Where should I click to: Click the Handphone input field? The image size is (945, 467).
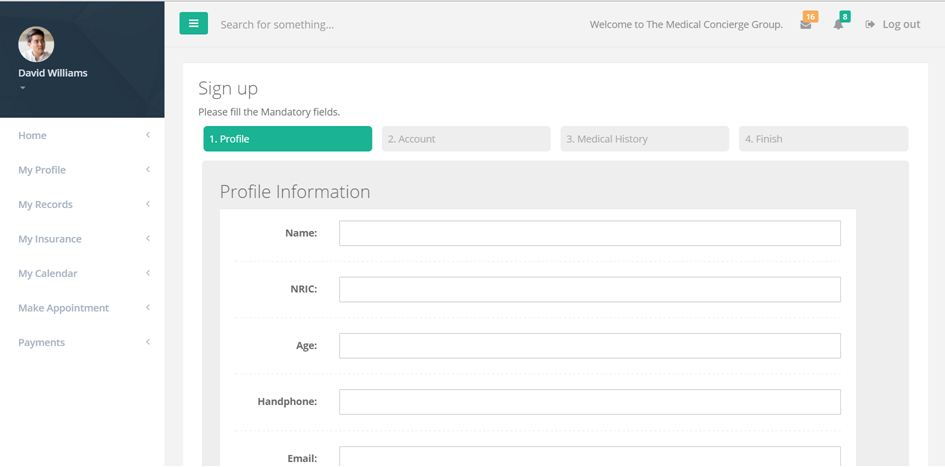tap(589, 402)
